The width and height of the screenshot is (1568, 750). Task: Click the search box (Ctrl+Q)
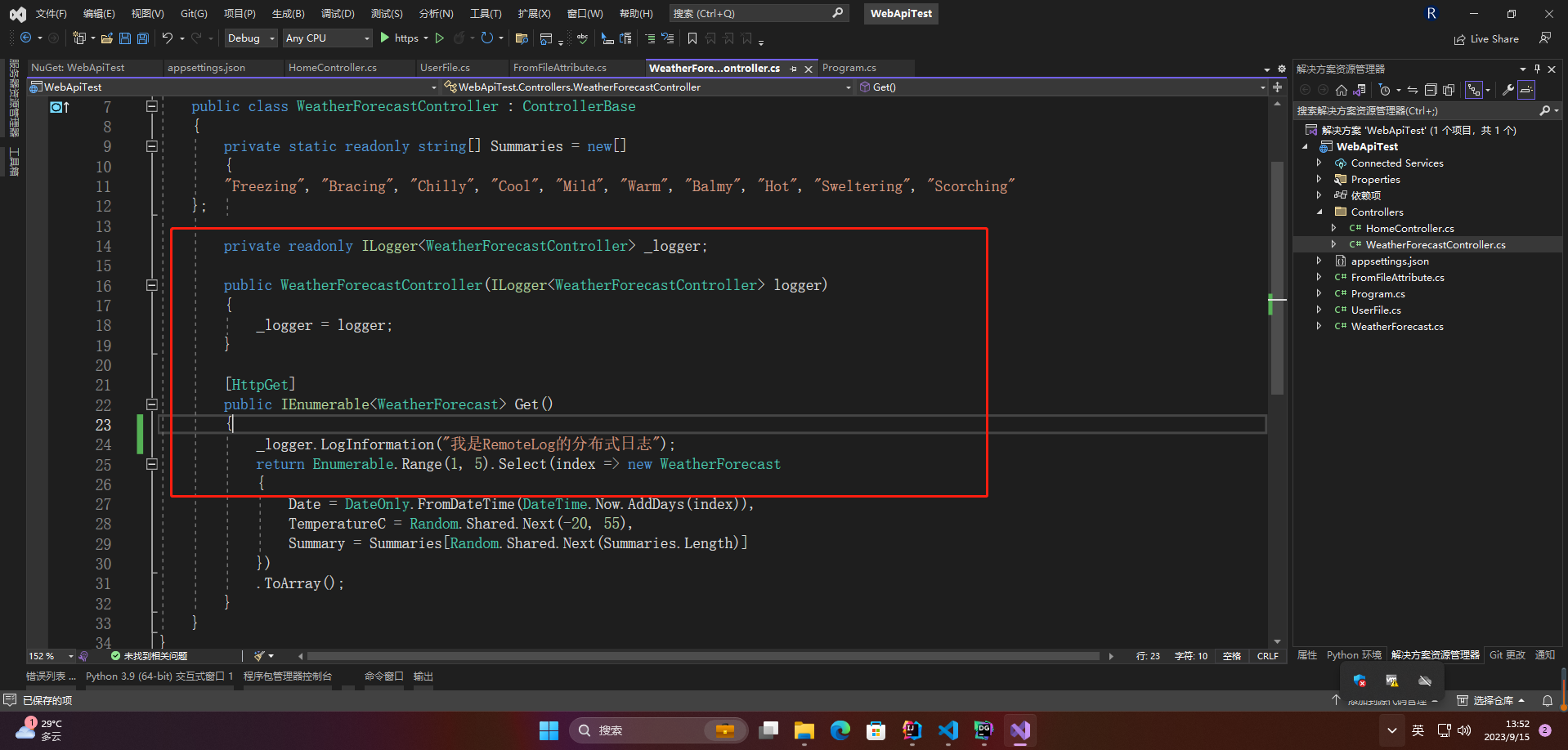point(758,14)
